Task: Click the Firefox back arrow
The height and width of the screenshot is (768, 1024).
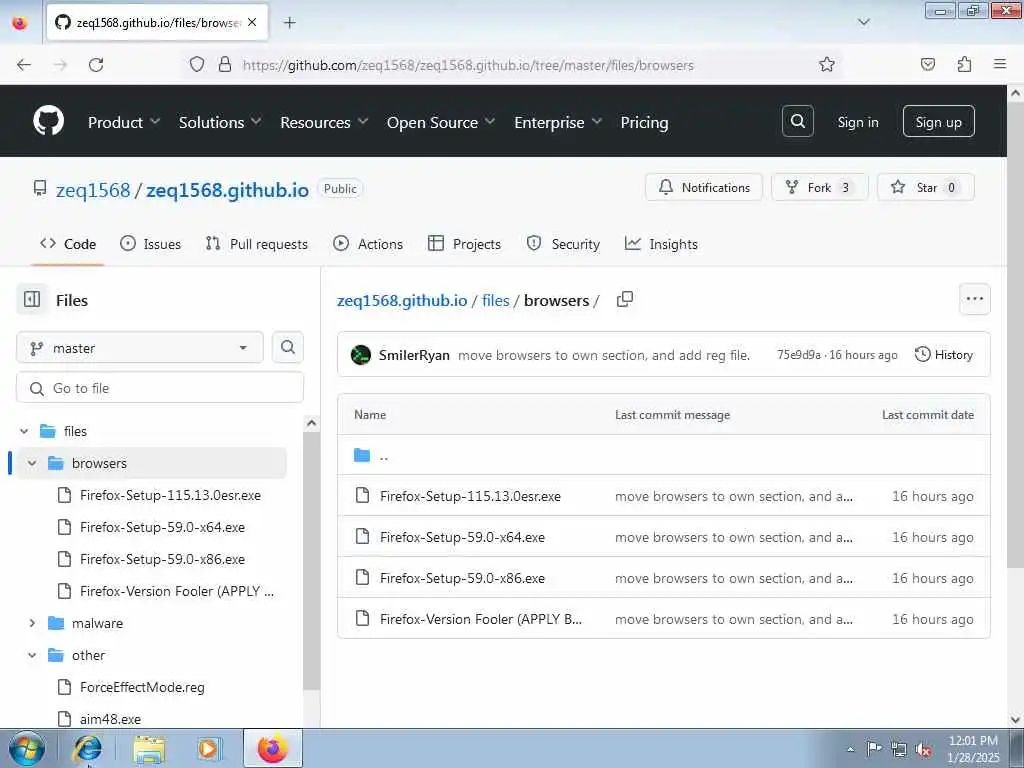Action: point(24,65)
